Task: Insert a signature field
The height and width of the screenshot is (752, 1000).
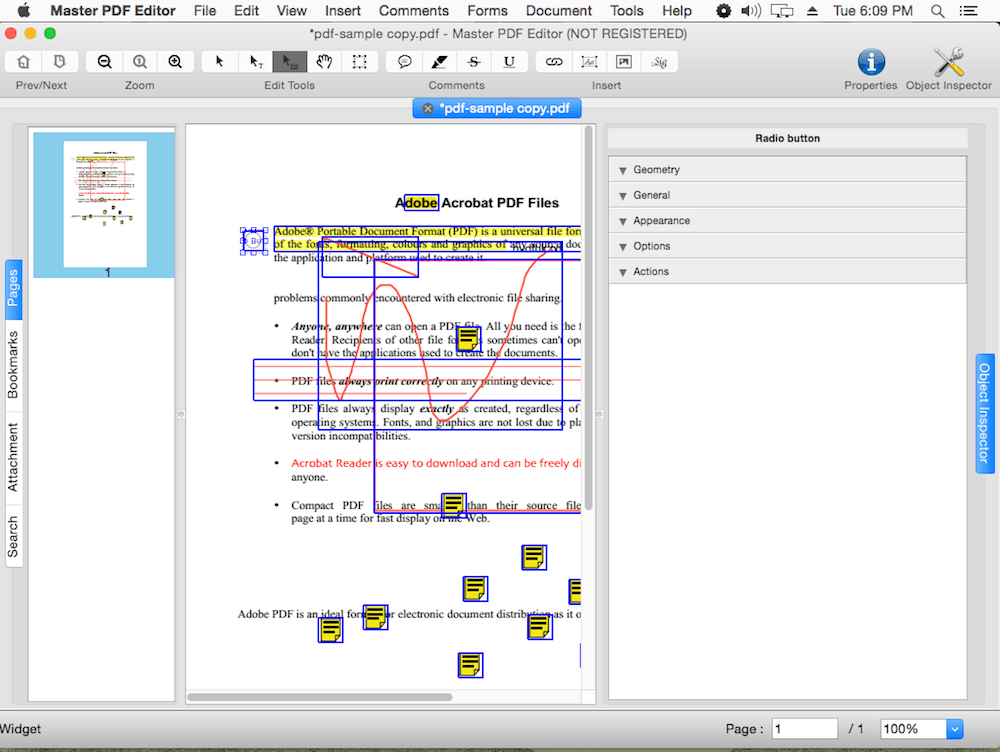Action: [x=659, y=62]
